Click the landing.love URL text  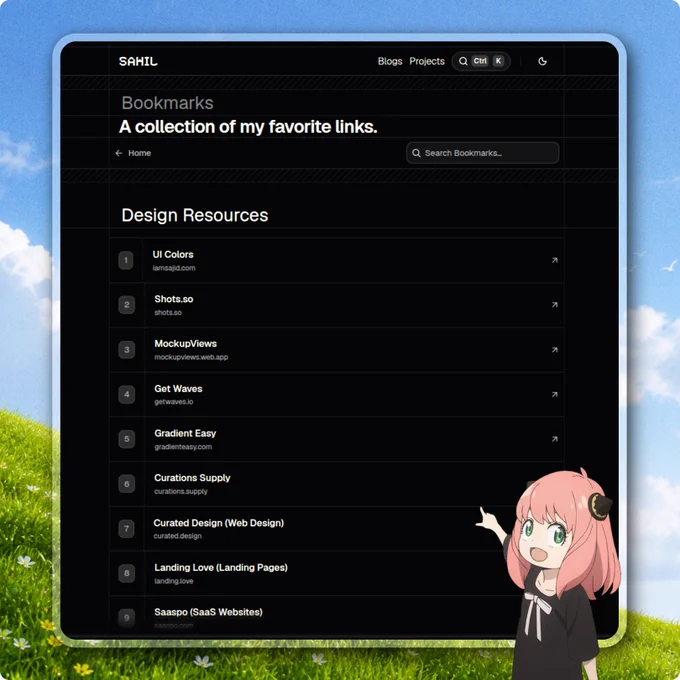(x=174, y=581)
